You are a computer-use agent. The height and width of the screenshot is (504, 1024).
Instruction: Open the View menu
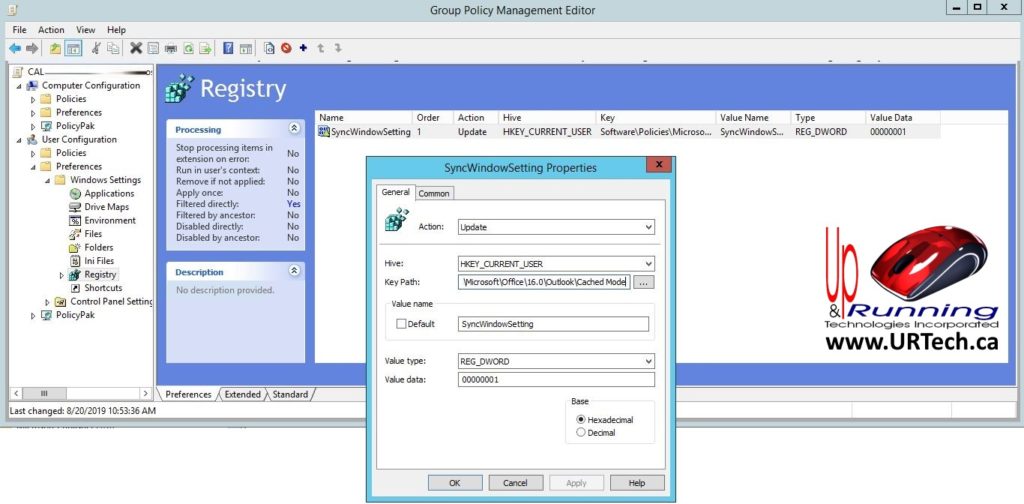86,30
